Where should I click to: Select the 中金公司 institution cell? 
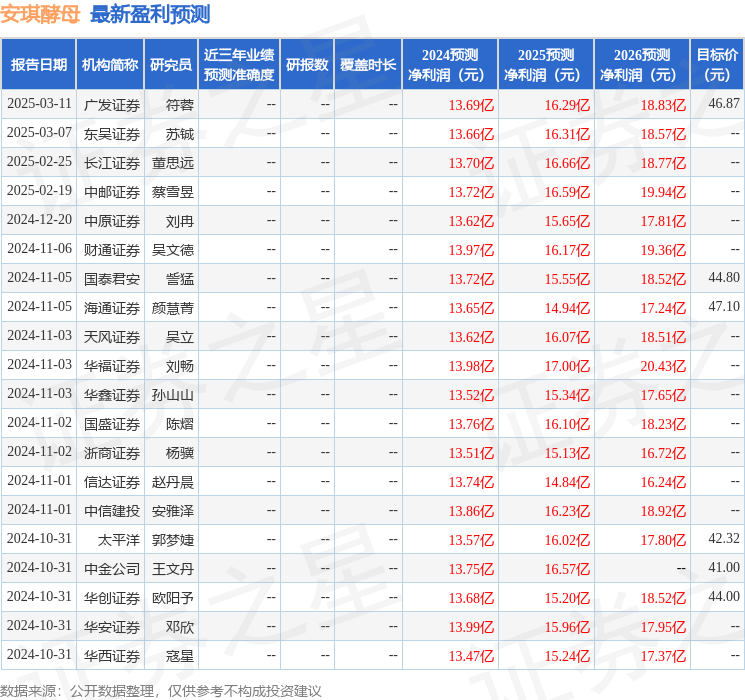(112, 569)
